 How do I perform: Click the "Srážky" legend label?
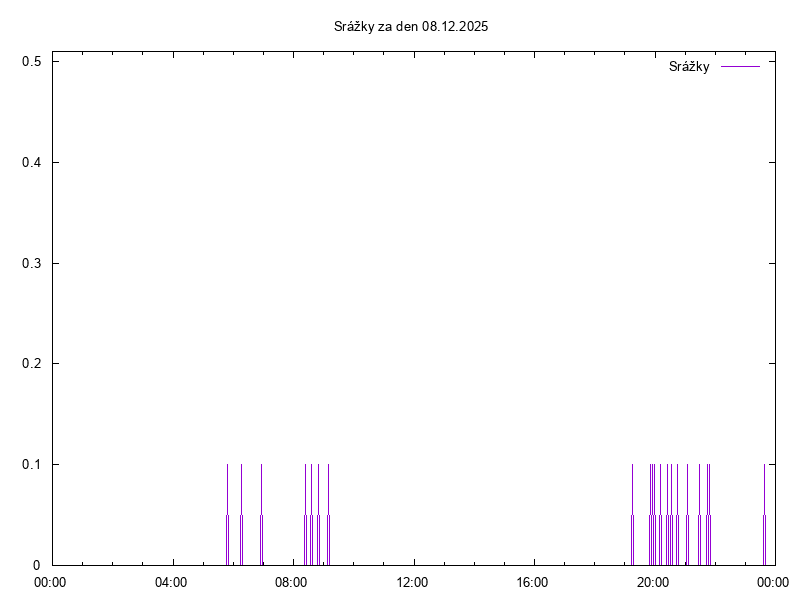tap(689, 67)
